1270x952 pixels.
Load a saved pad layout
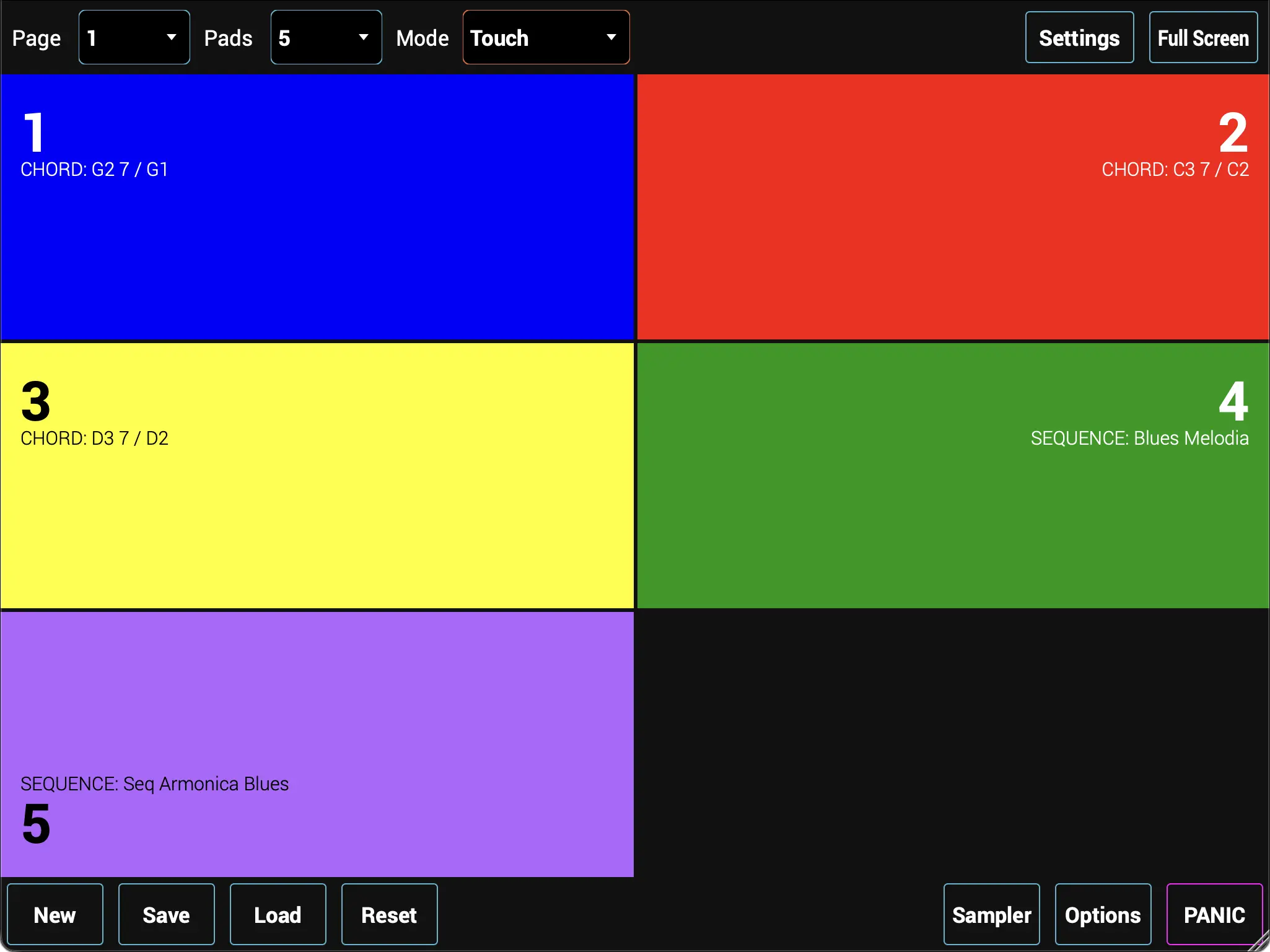point(278,914)
